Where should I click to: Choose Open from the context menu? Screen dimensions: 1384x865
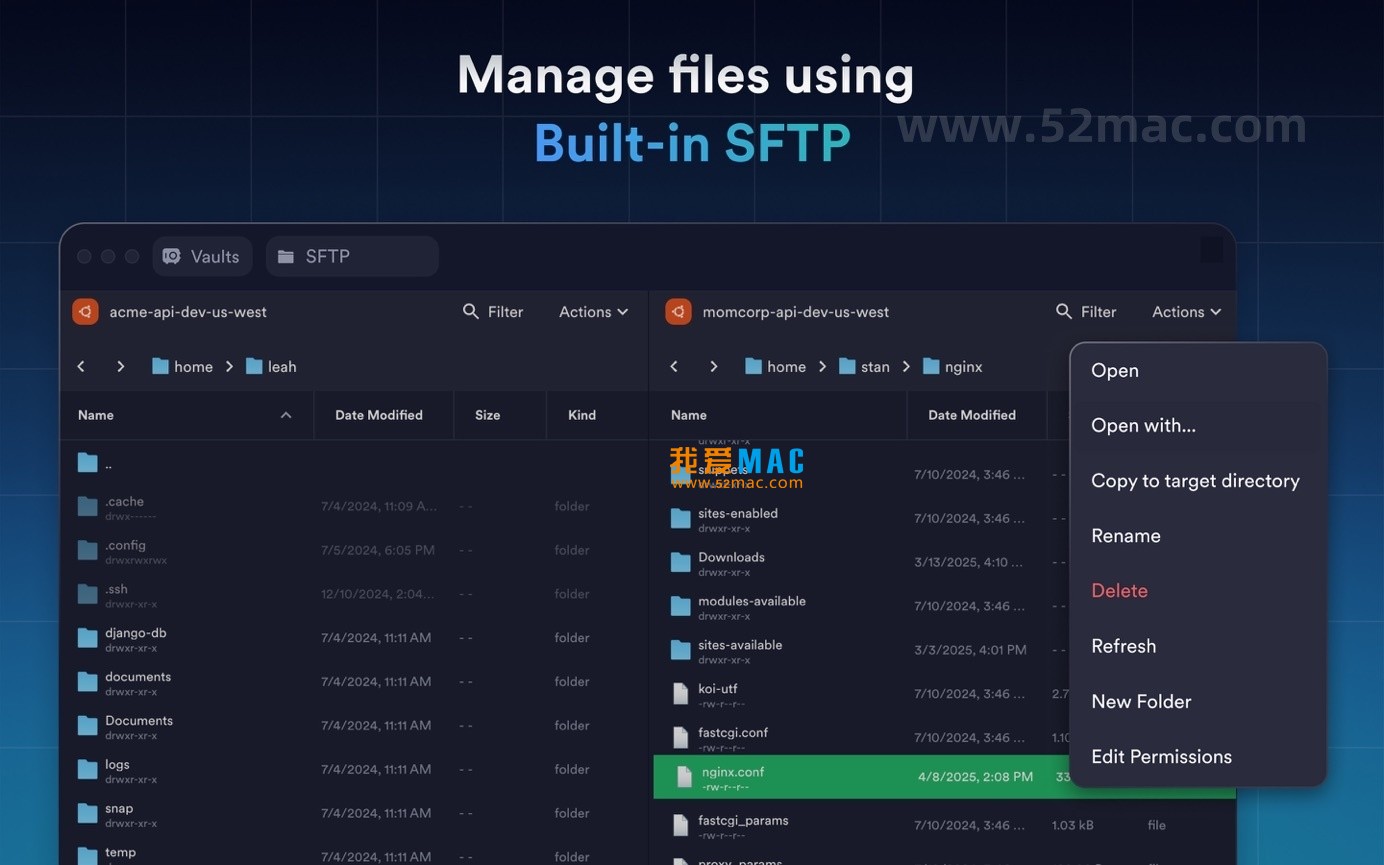(1198, 371)
